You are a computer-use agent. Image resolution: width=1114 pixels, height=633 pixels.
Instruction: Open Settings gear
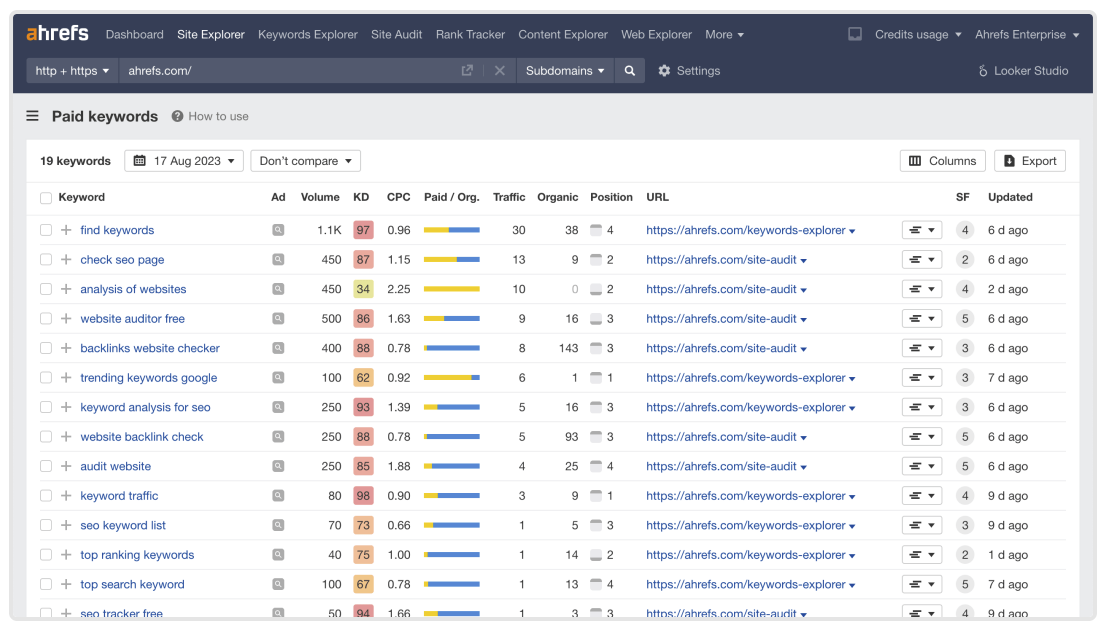tap(688, 70)
